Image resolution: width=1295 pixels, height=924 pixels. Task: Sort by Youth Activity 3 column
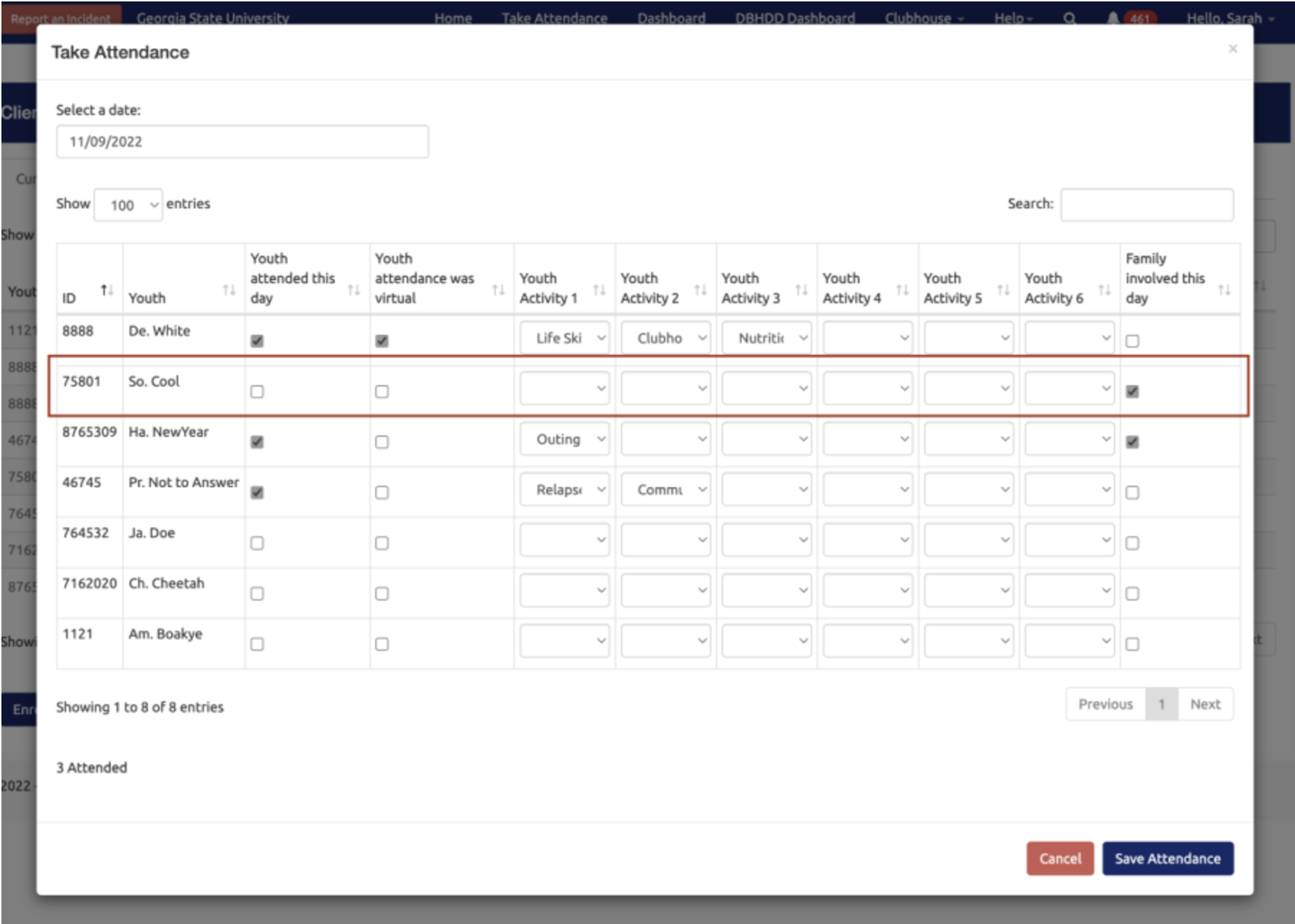pyautogui.click(x=801, y=290)
